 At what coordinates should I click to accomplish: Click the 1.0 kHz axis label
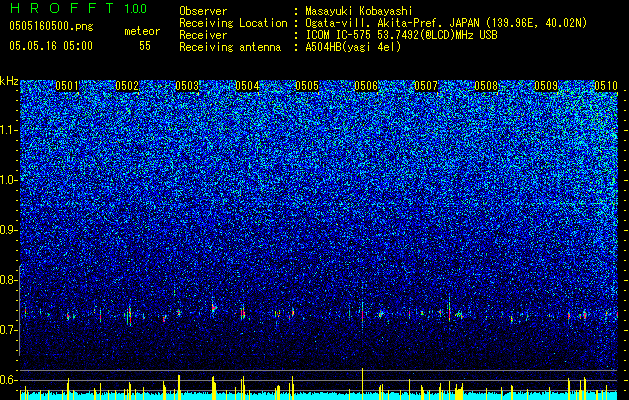pyautogui.click(x=8, y=180)
